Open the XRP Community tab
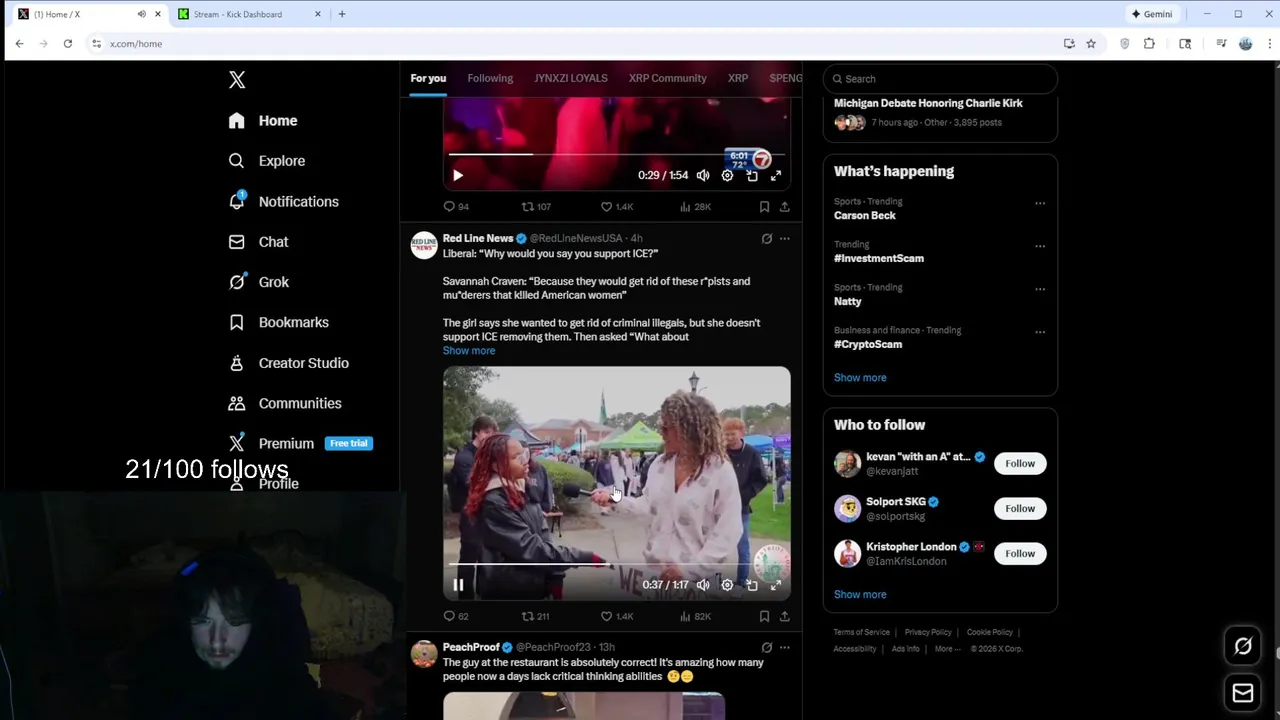 668,78
